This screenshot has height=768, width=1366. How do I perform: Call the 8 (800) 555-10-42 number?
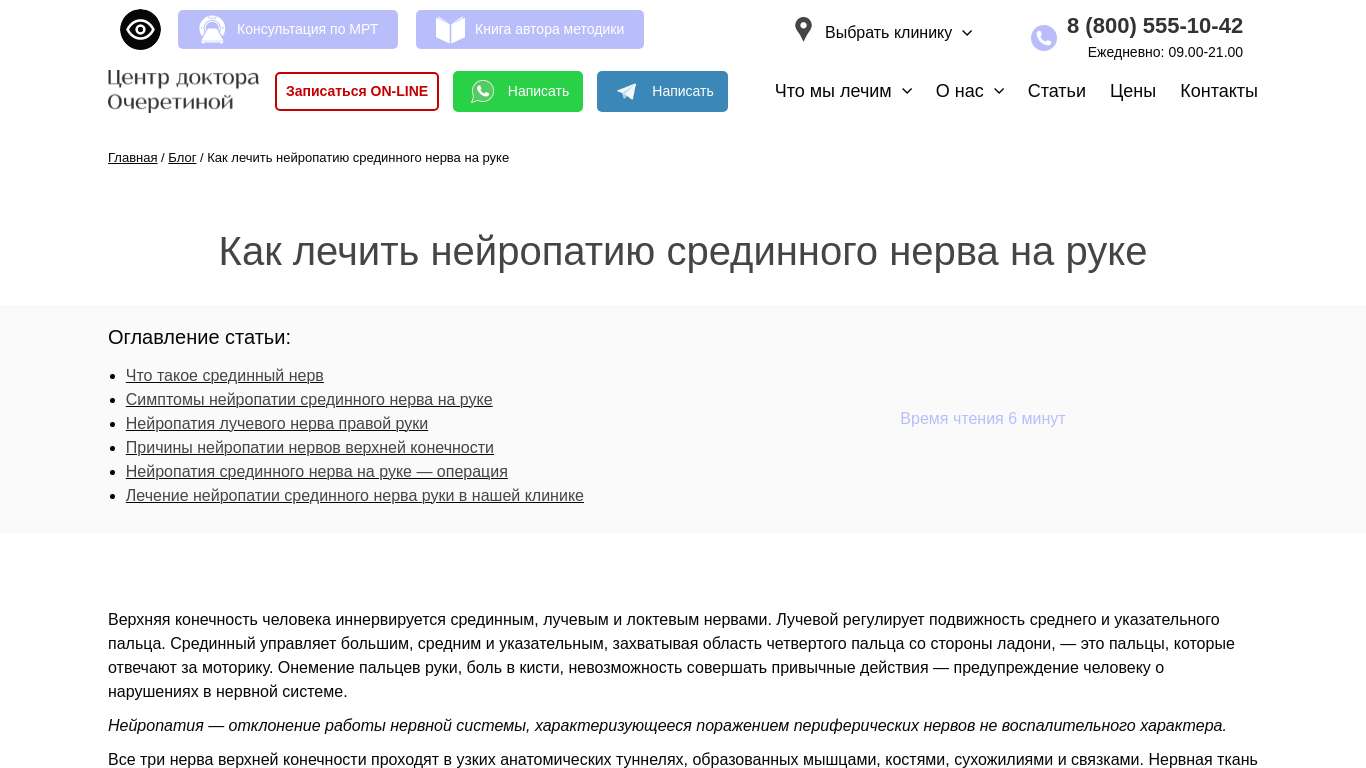[1154, 26]
